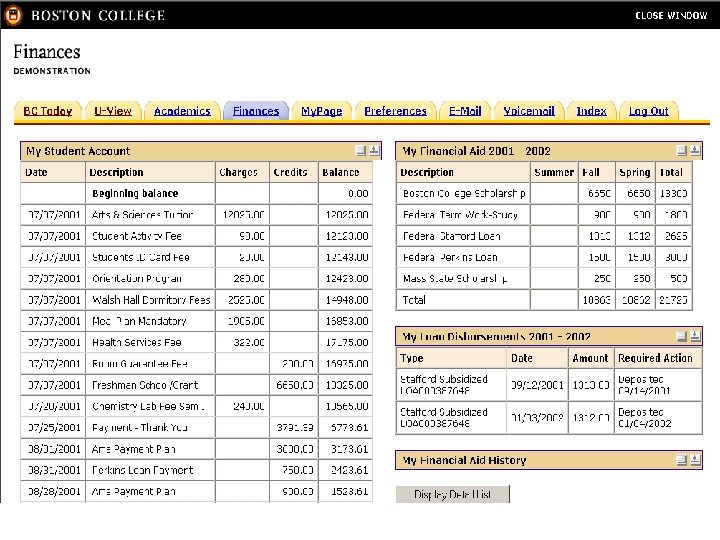Select the Stafford Subsidized loan dated 09/12/2001
The image size is (720, 540).
(x=549, y=385)
